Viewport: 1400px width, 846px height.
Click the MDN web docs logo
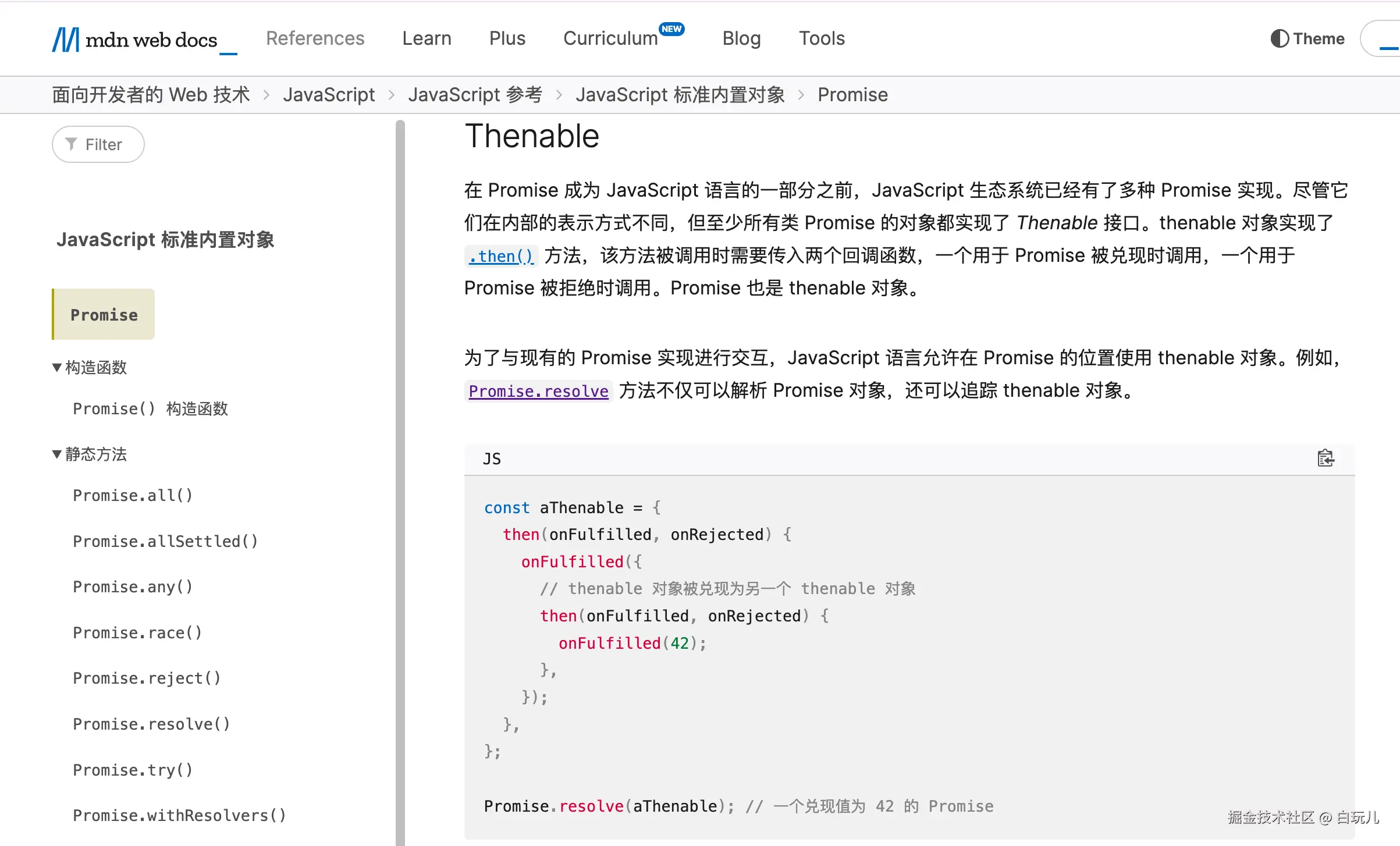(143, 40)
